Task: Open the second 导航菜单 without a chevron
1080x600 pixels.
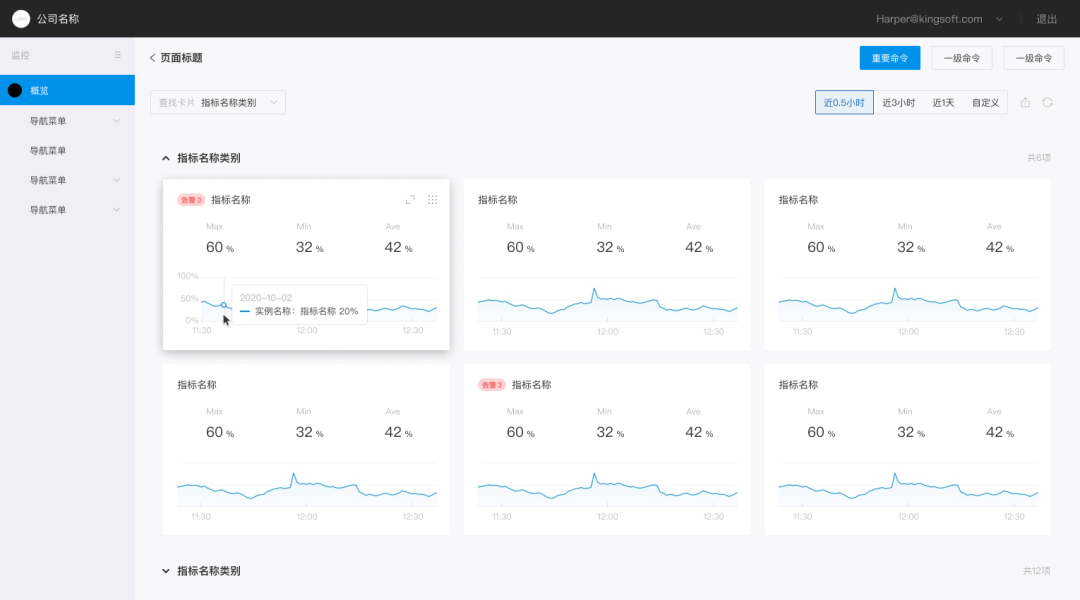Action: 68,150
